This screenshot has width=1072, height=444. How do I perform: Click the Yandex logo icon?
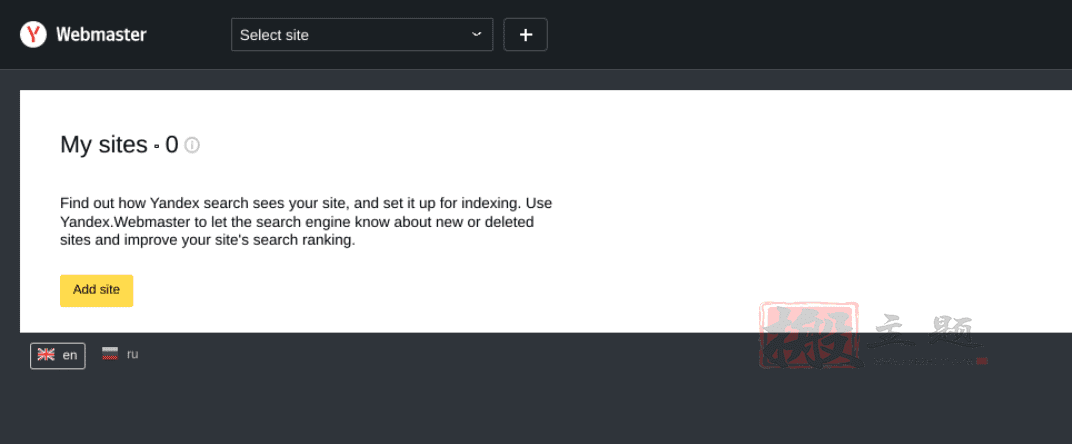point(33,34)
